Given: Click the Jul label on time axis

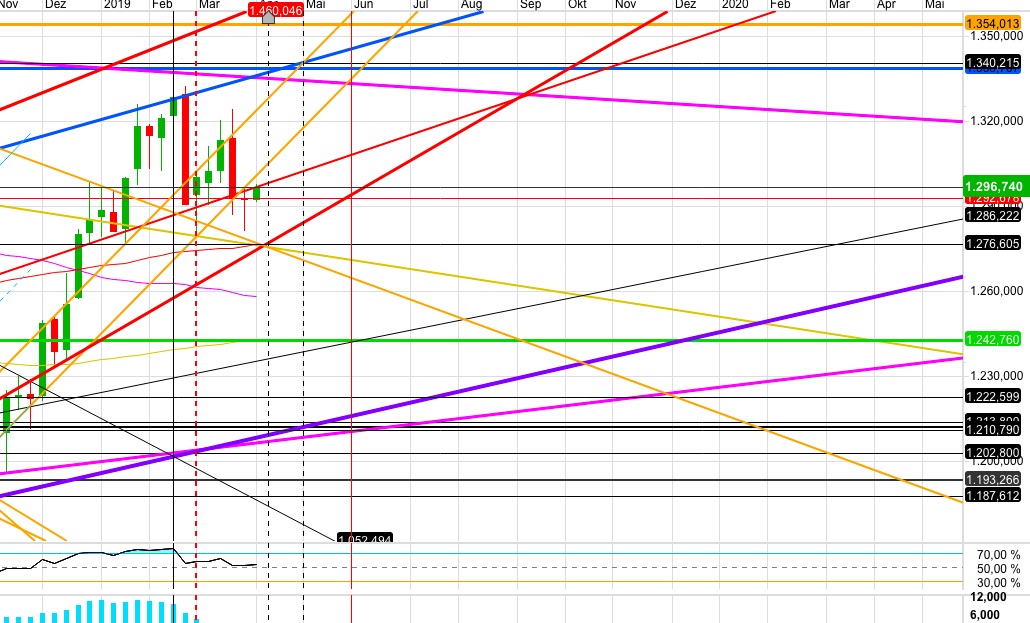Looking at the screenshot, I should (x=420, y=5).
